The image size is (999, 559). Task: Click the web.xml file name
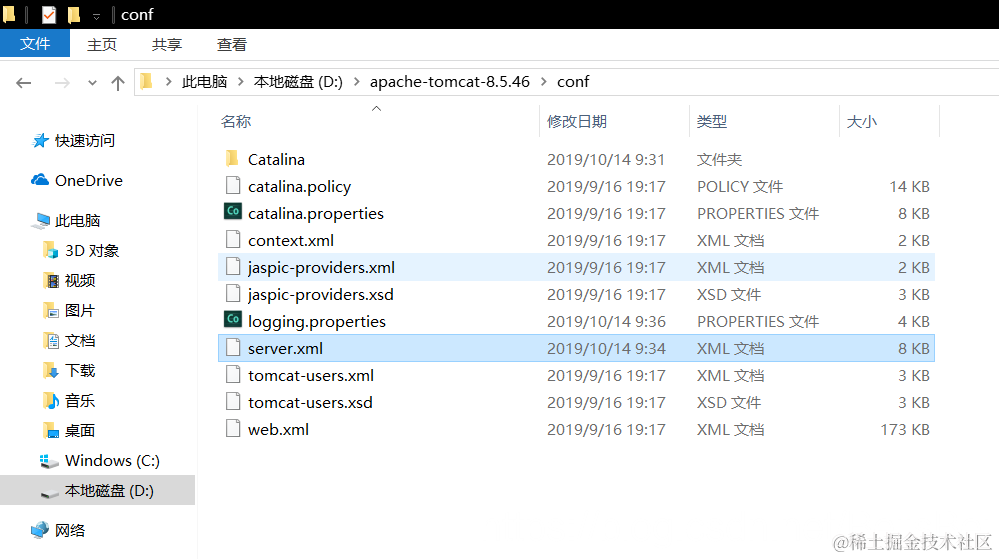[278, 430]
